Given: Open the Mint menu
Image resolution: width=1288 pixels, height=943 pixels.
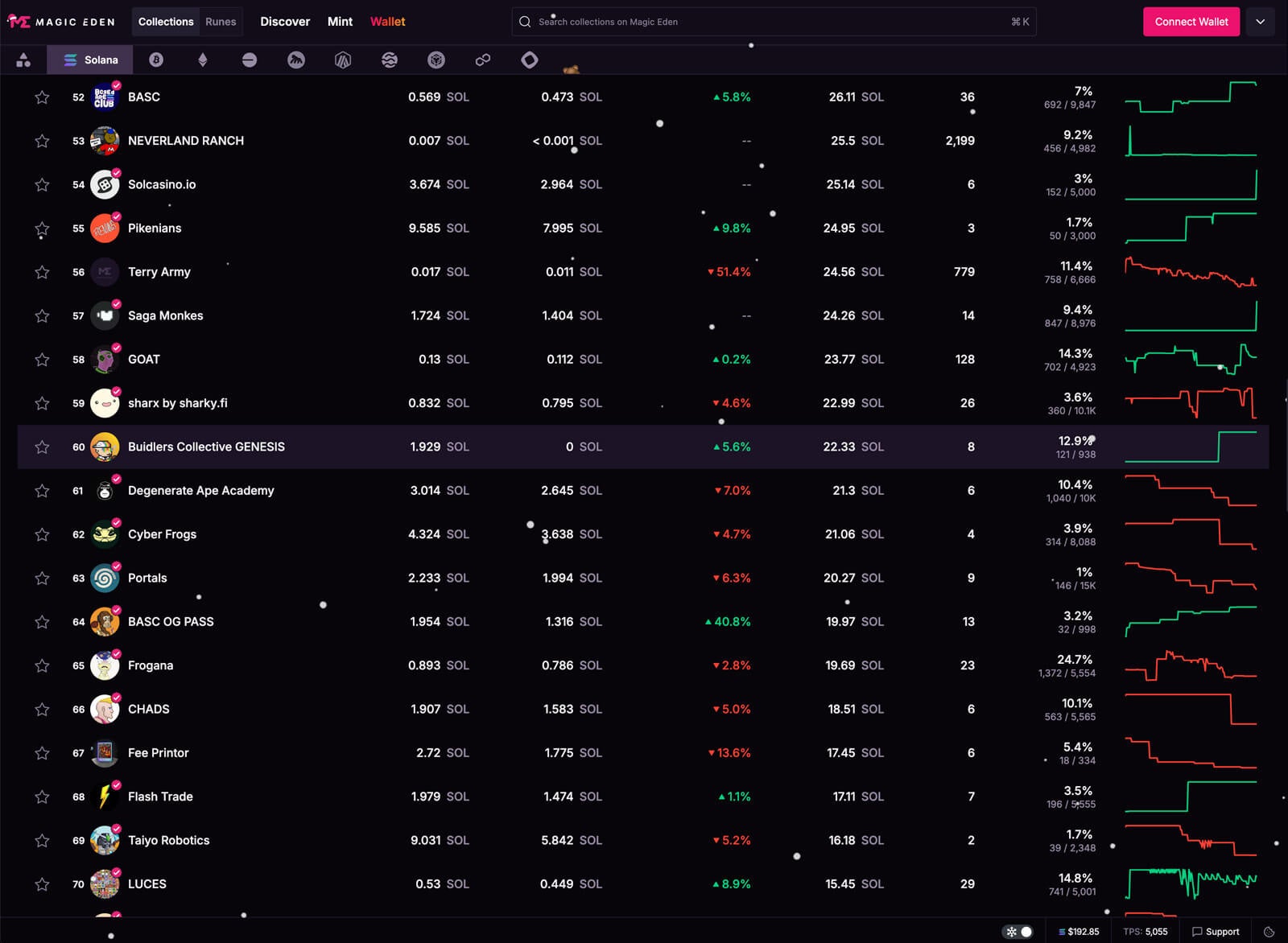Looking at the screenshot, I should [x=340, y=22].
